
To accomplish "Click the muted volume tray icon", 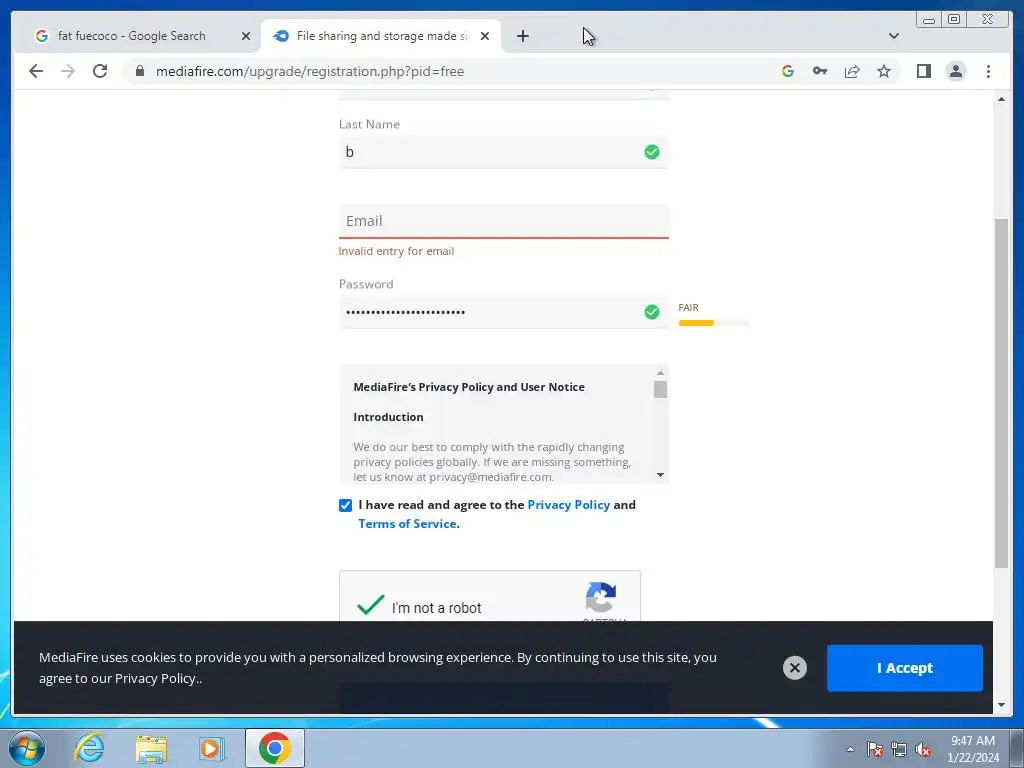I will click(x=923, y=749).
